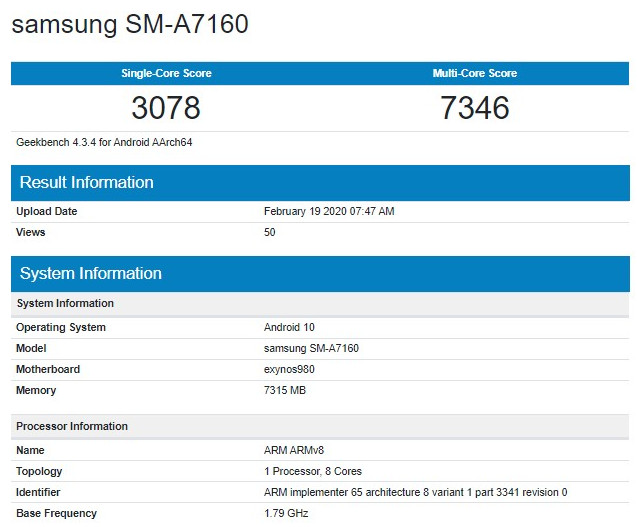Click Geekbench 4.3.4 for Android AArch64 text
Viewport: 637px width, 527px height.
[x=104, y=142]
